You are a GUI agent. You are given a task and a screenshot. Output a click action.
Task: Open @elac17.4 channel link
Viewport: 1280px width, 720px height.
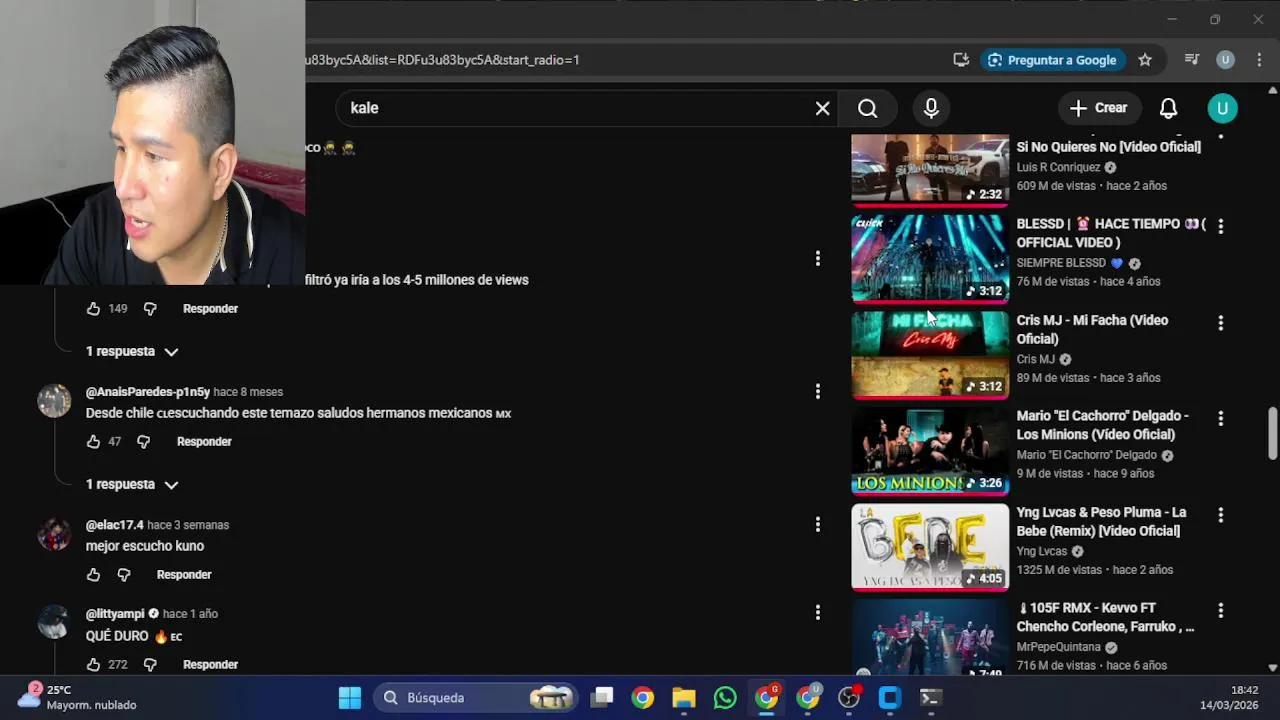(115, 525)
